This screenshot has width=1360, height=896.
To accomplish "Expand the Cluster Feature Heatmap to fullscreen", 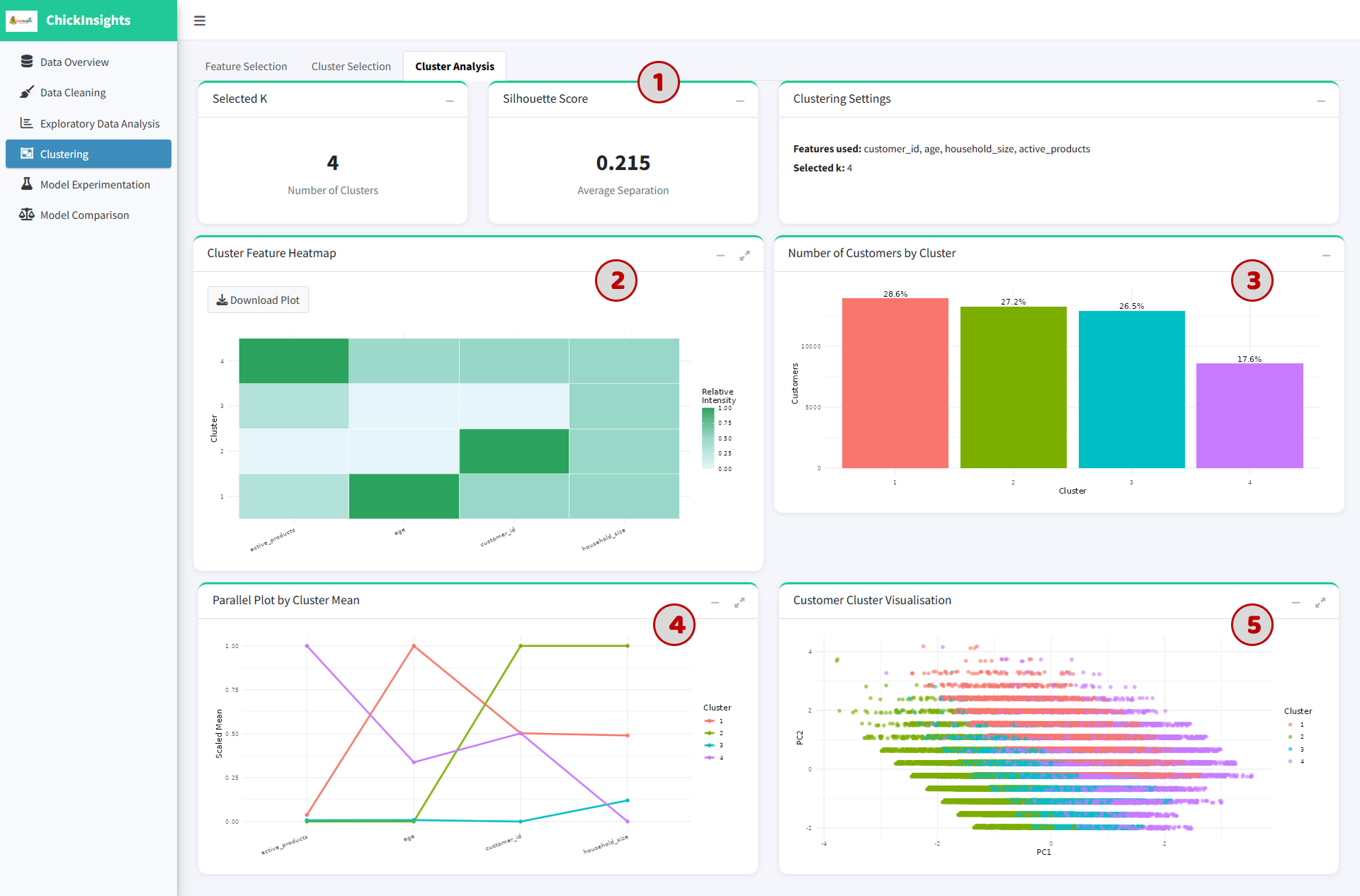I will [x=744, y=256].
